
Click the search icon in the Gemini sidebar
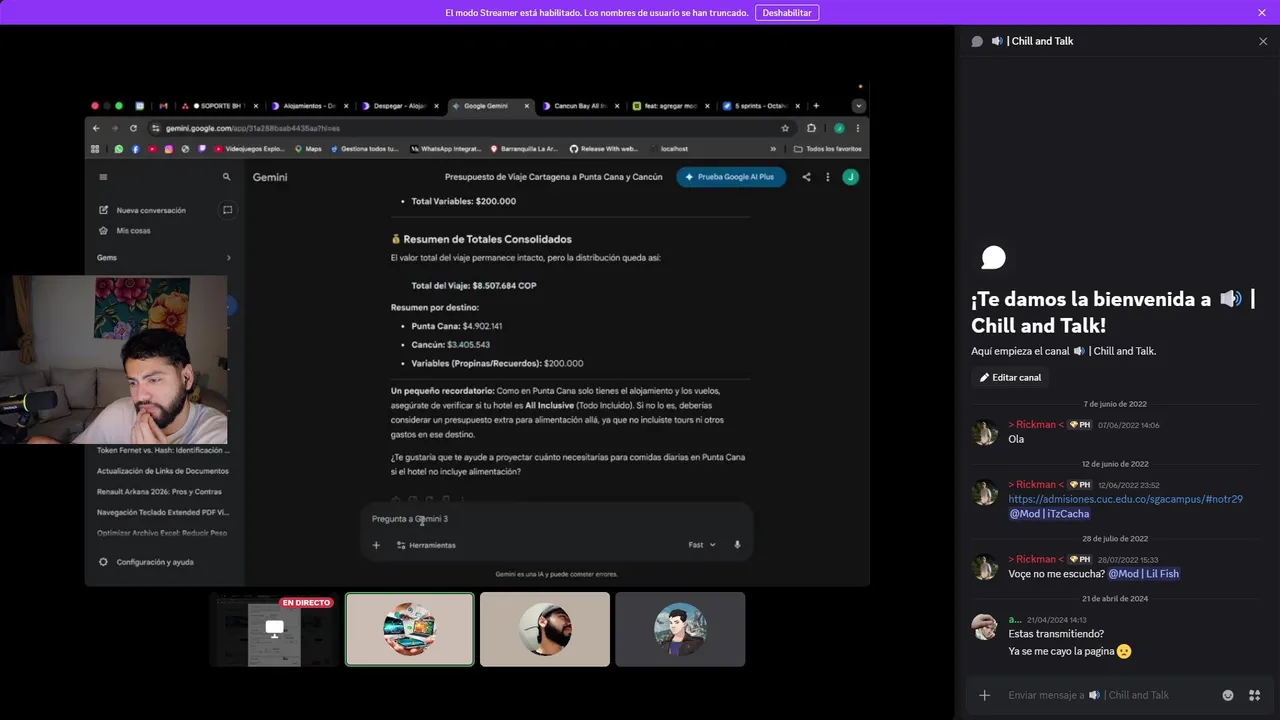pos(227,177)
